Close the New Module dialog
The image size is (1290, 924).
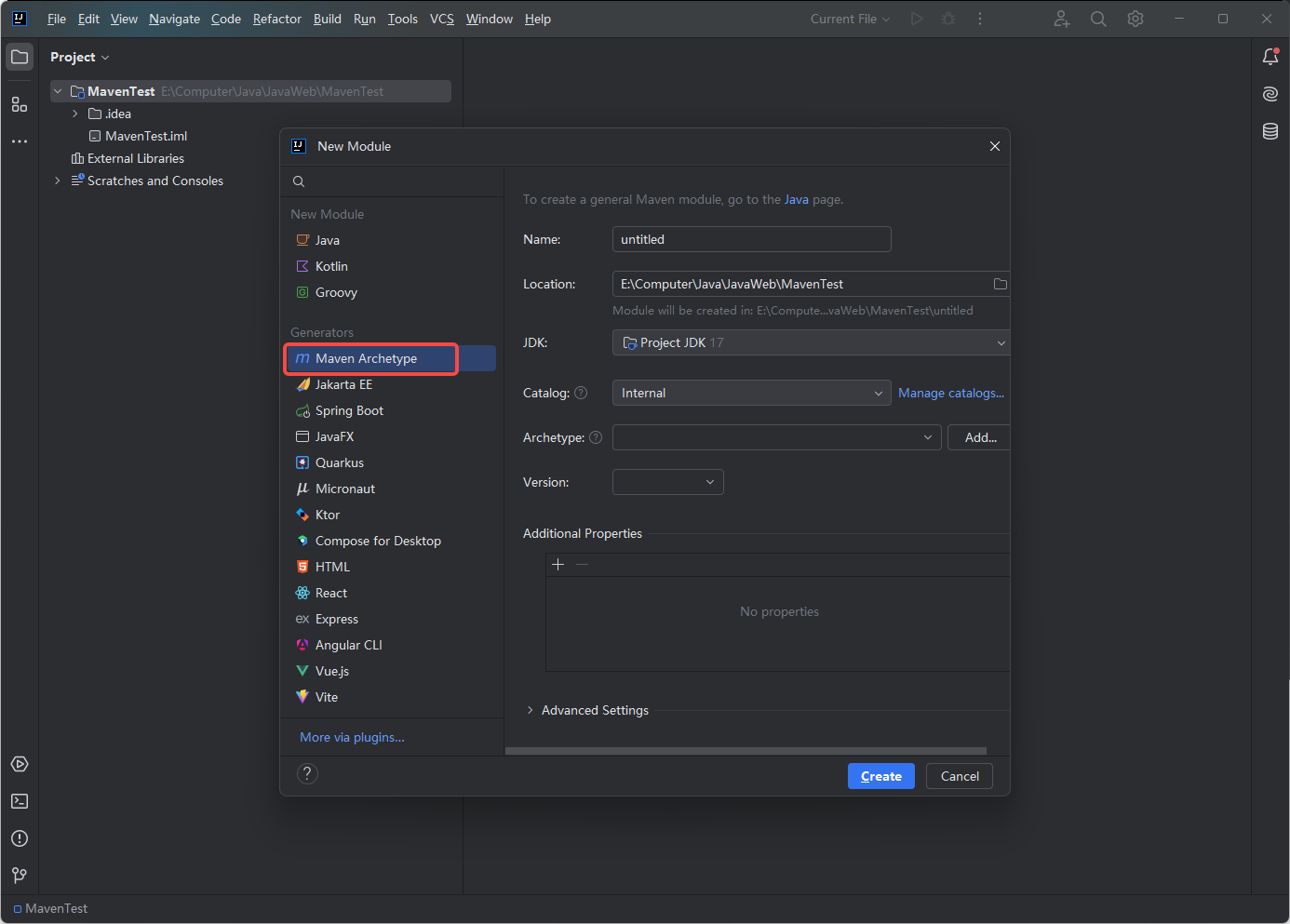pos(995,146)
